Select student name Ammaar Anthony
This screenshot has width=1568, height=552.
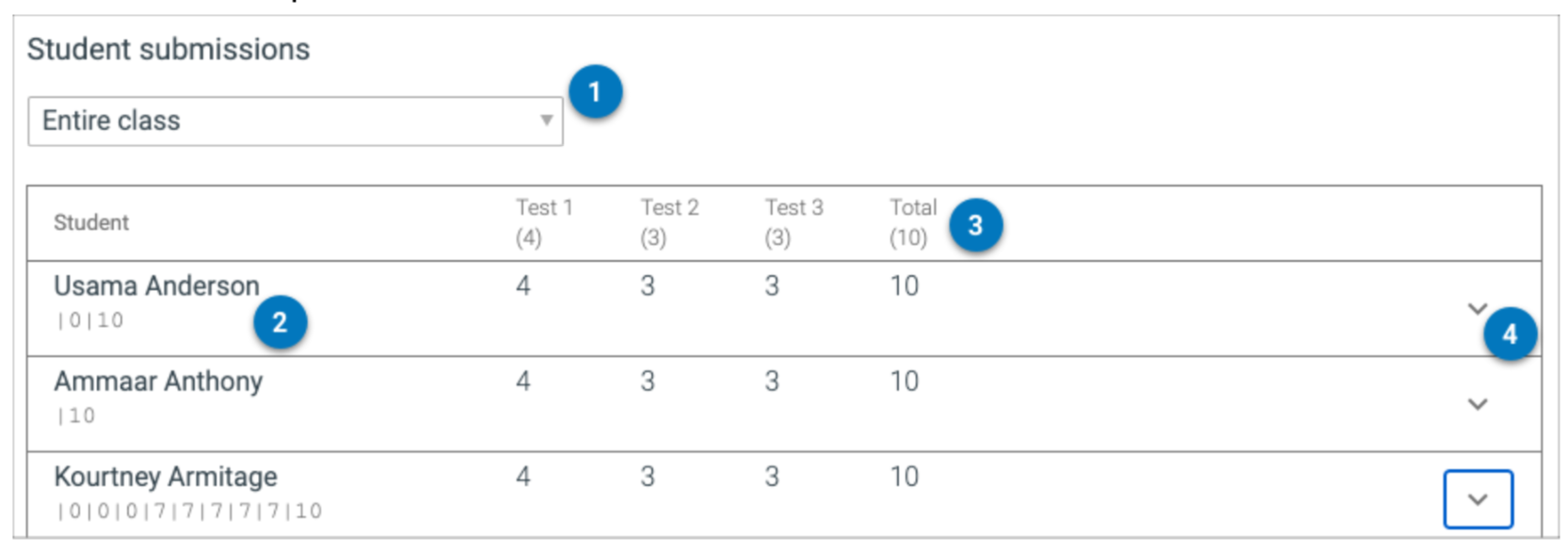(158, 382)
